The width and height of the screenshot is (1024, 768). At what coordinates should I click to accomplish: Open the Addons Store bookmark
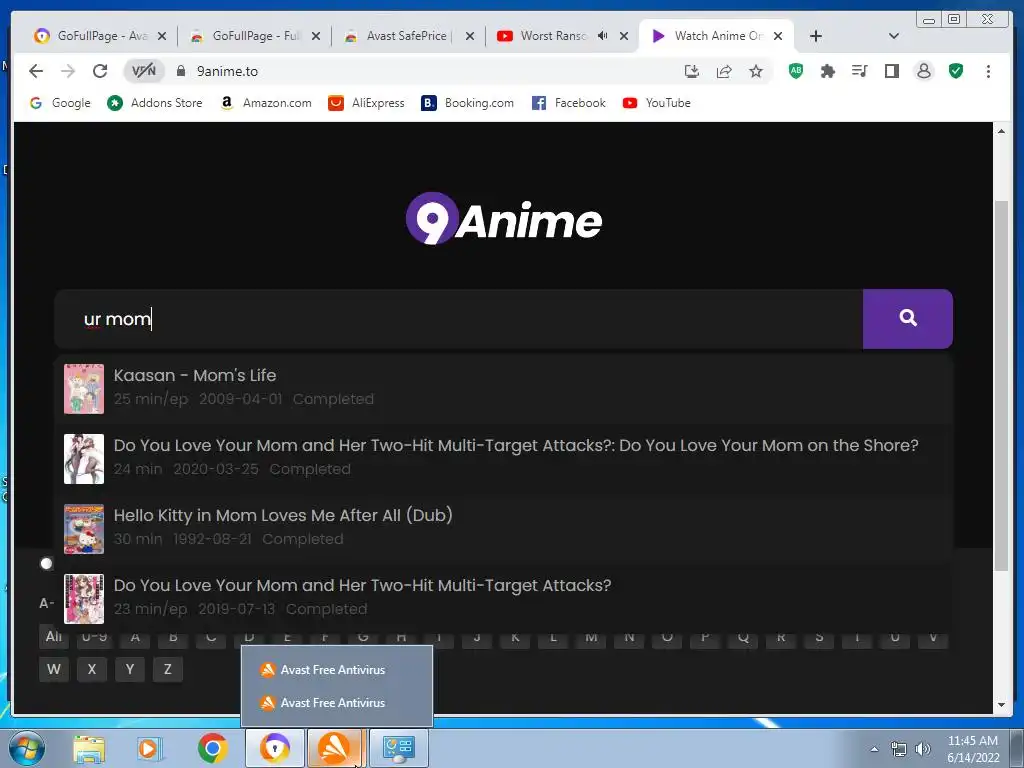pos(155,103)
